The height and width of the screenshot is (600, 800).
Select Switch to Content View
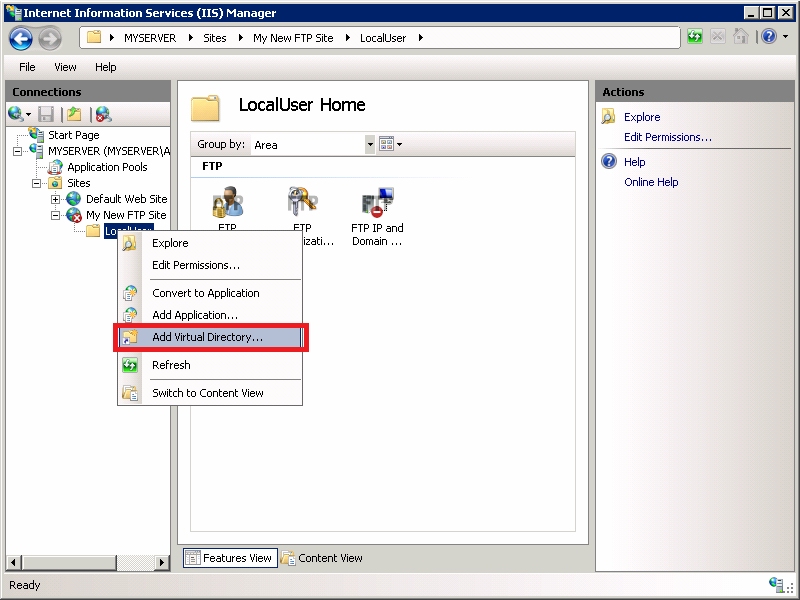point(210,393)
